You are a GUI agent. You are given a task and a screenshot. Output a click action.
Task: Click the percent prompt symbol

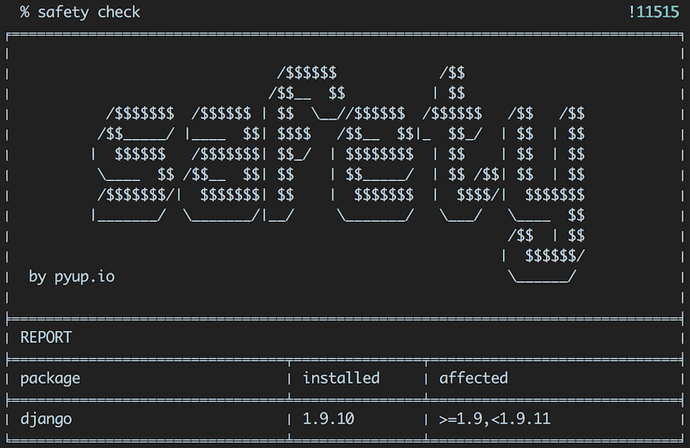point(24,13)
